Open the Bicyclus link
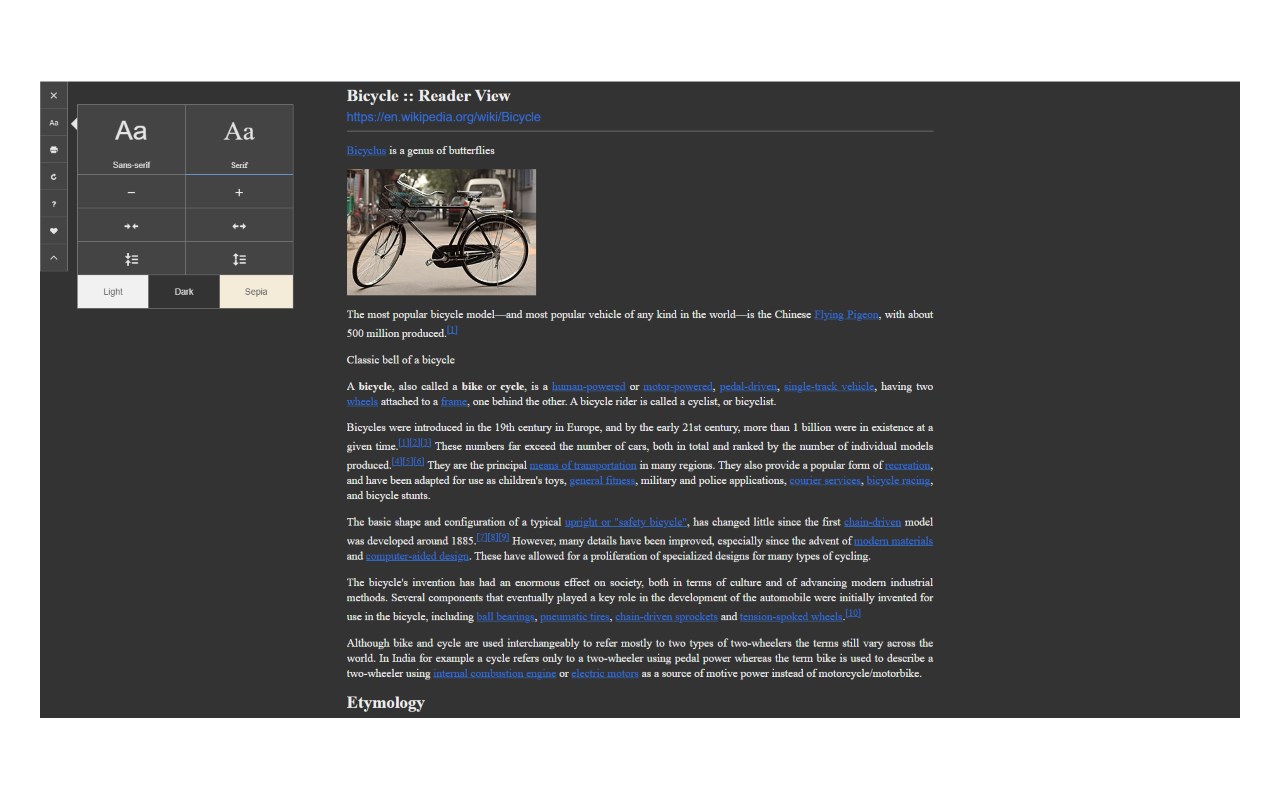Viewport: 1280px width, 800px height. click(x=366, y=151)
